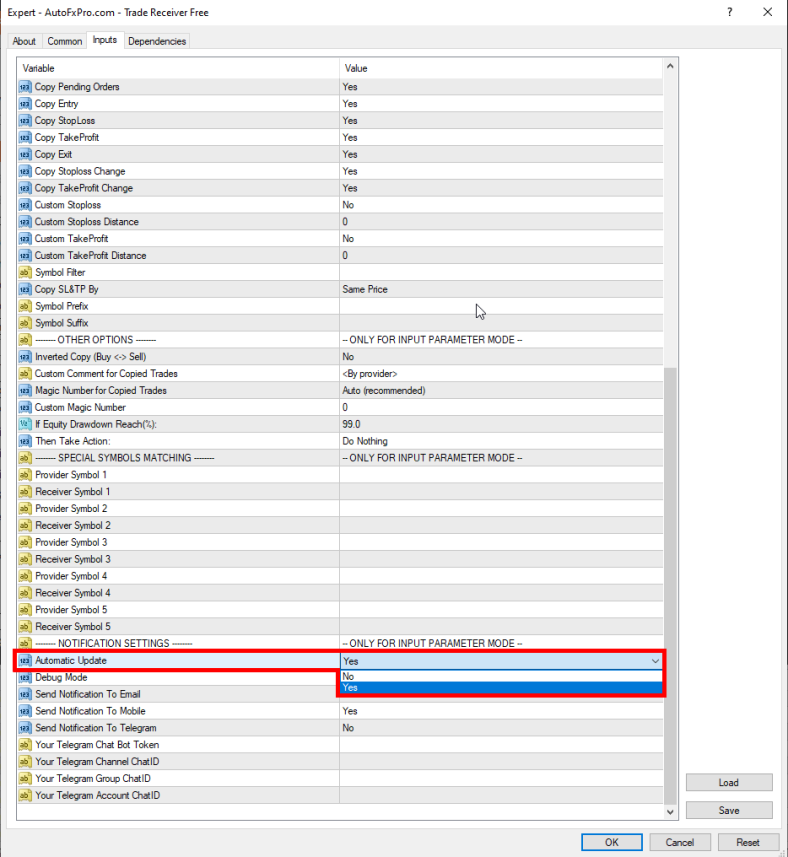Click the icon beside Provider Symbol 1
This screenshot has width=788, height=857.
[x=25, y=474]
